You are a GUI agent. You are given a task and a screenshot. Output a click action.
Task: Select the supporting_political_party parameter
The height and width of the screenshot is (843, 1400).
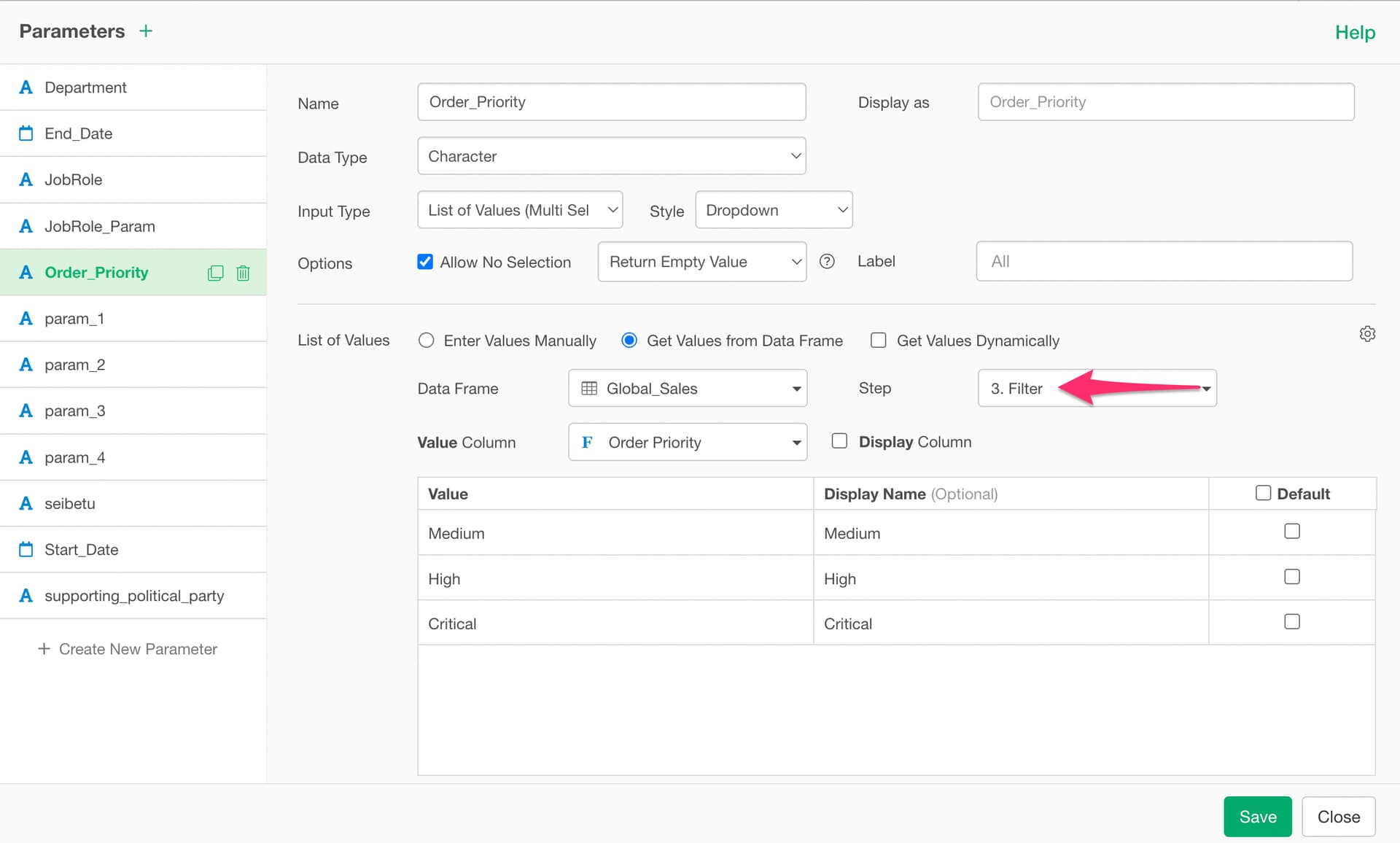click(133, 596)
